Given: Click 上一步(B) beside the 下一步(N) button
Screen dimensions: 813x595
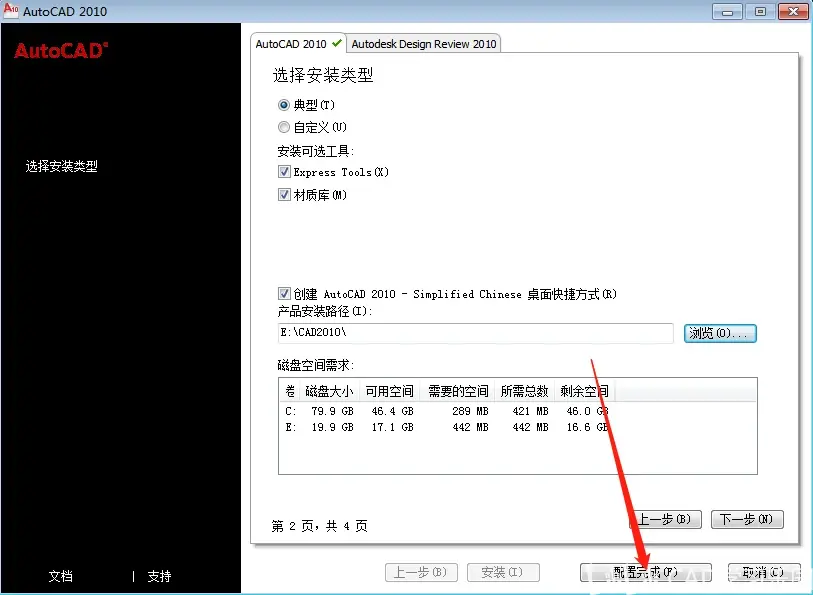Looking at the screenshot, I should (665, 519).
